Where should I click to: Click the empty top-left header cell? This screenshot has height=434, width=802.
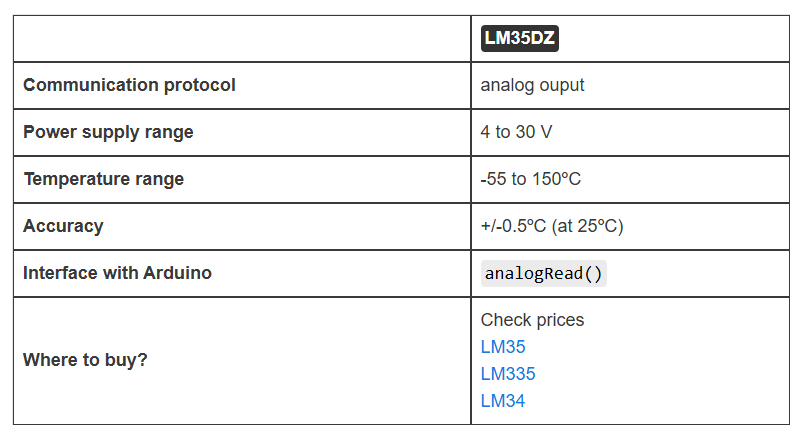(x=242, y=38)
